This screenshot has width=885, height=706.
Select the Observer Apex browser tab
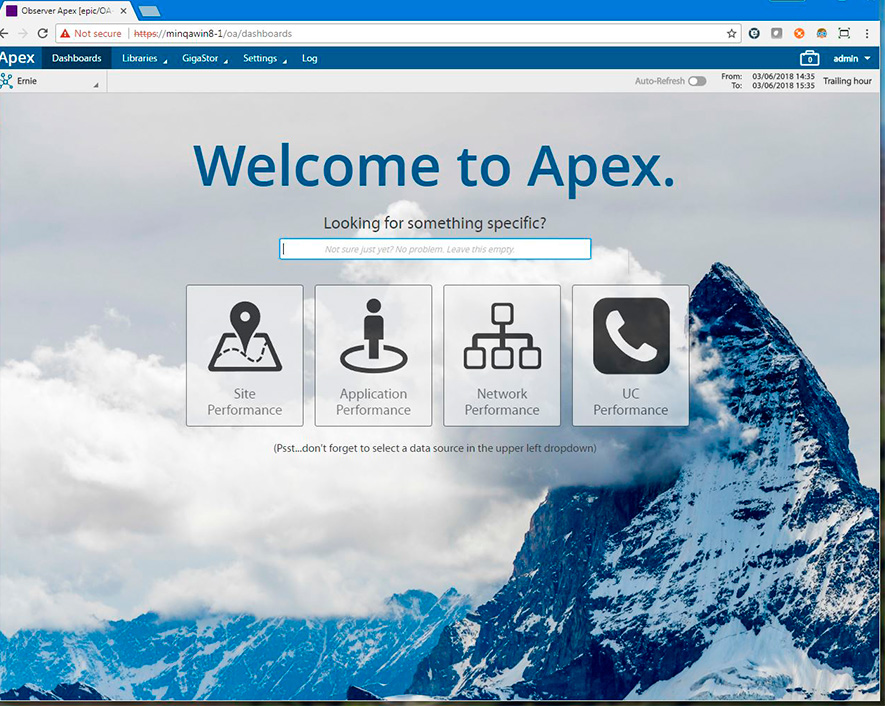click(x=67, y=11)
